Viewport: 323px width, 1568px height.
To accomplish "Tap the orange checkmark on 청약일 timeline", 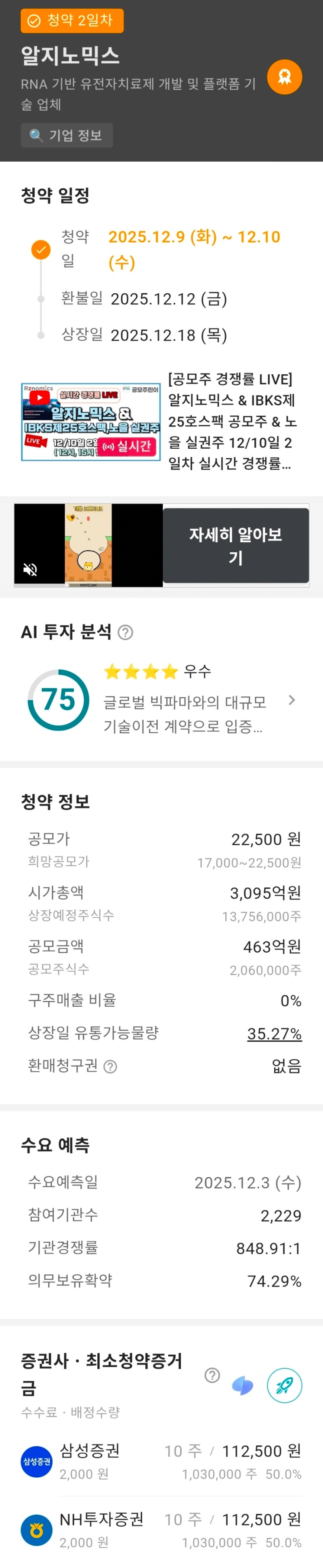I will click(41, 249).
